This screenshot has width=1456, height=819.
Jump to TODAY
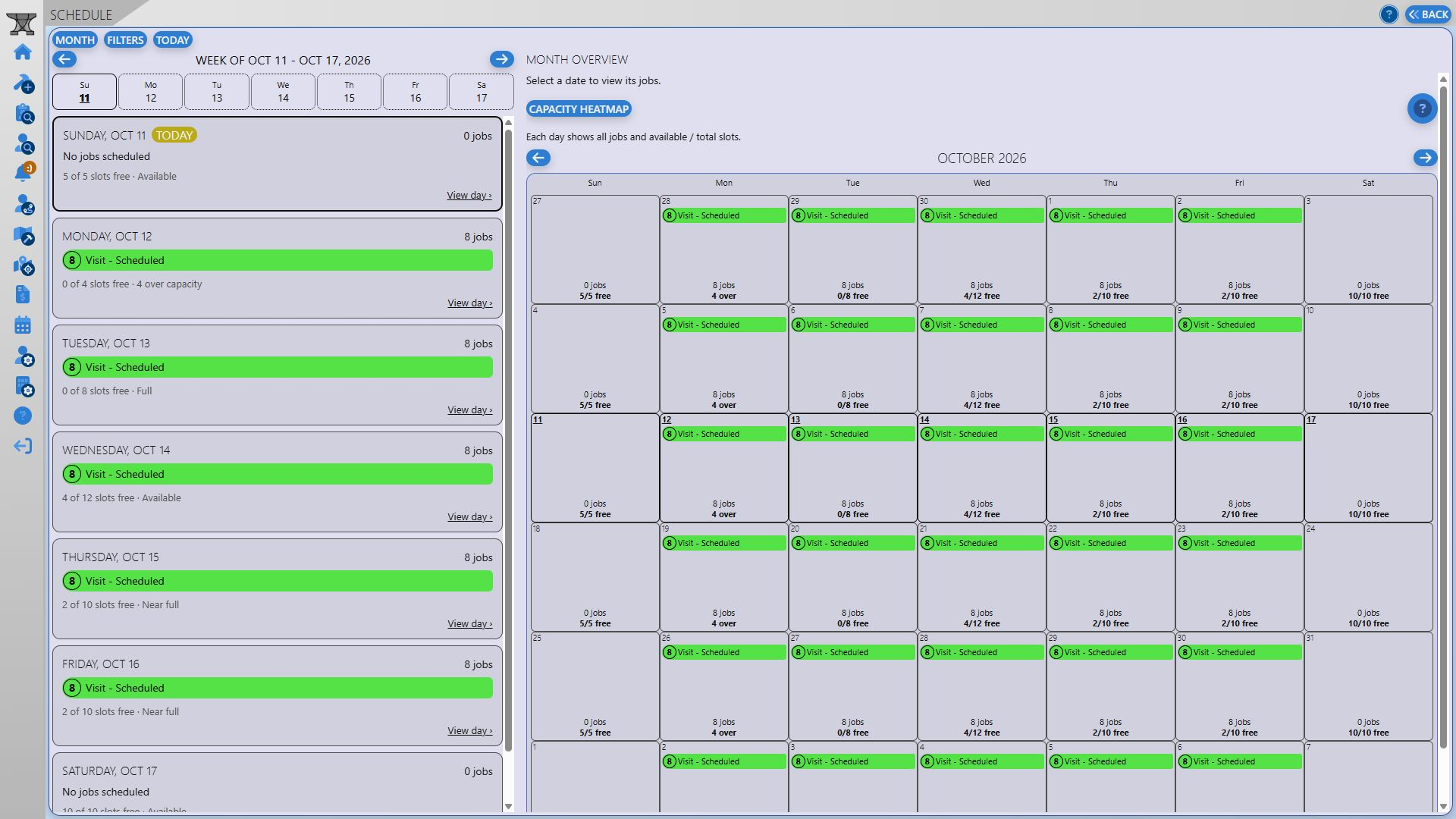click(172, 40)
